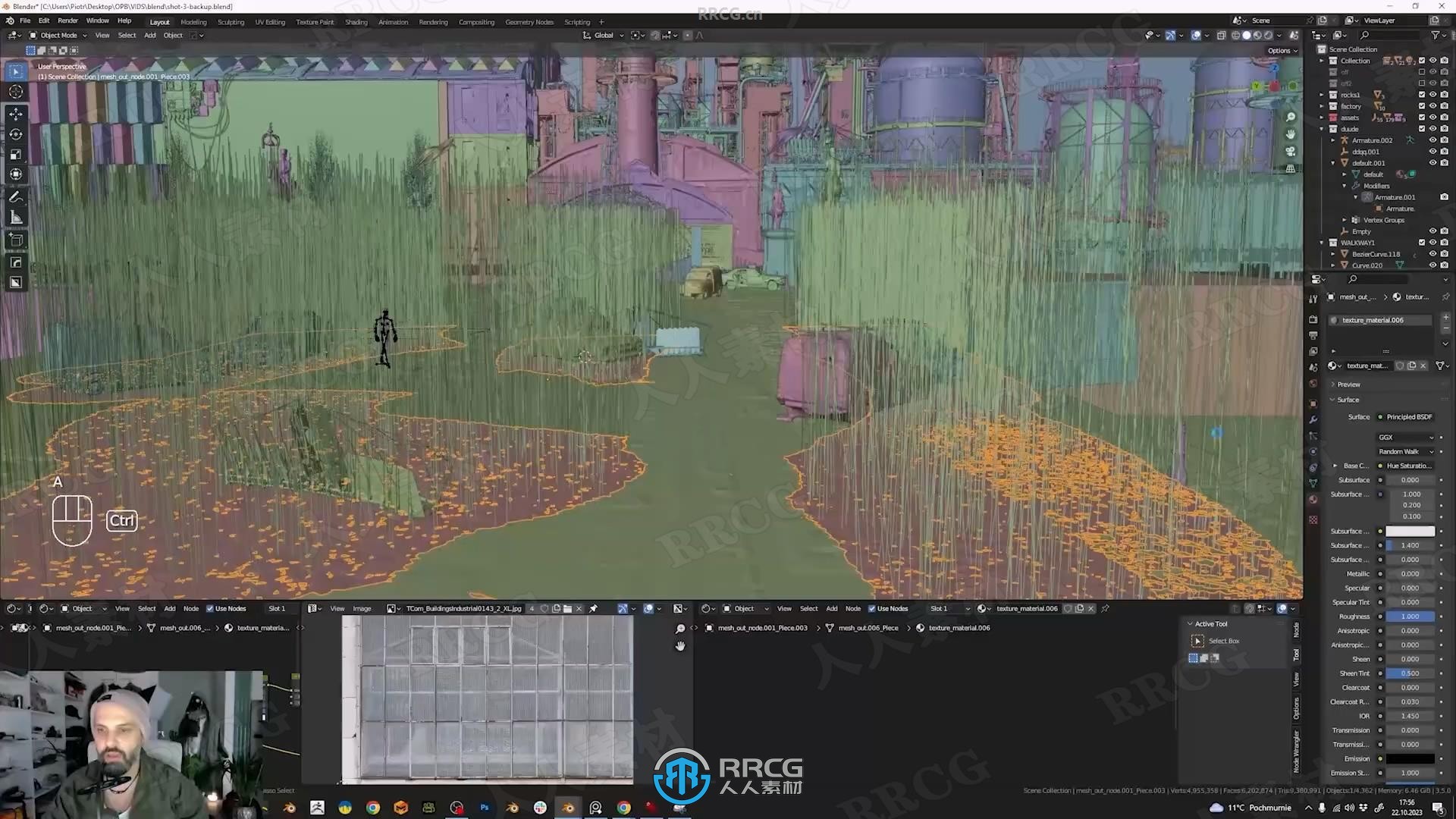1456x819 pixels.
Task: Expand the rocks1 collection
Action: 1322,95
